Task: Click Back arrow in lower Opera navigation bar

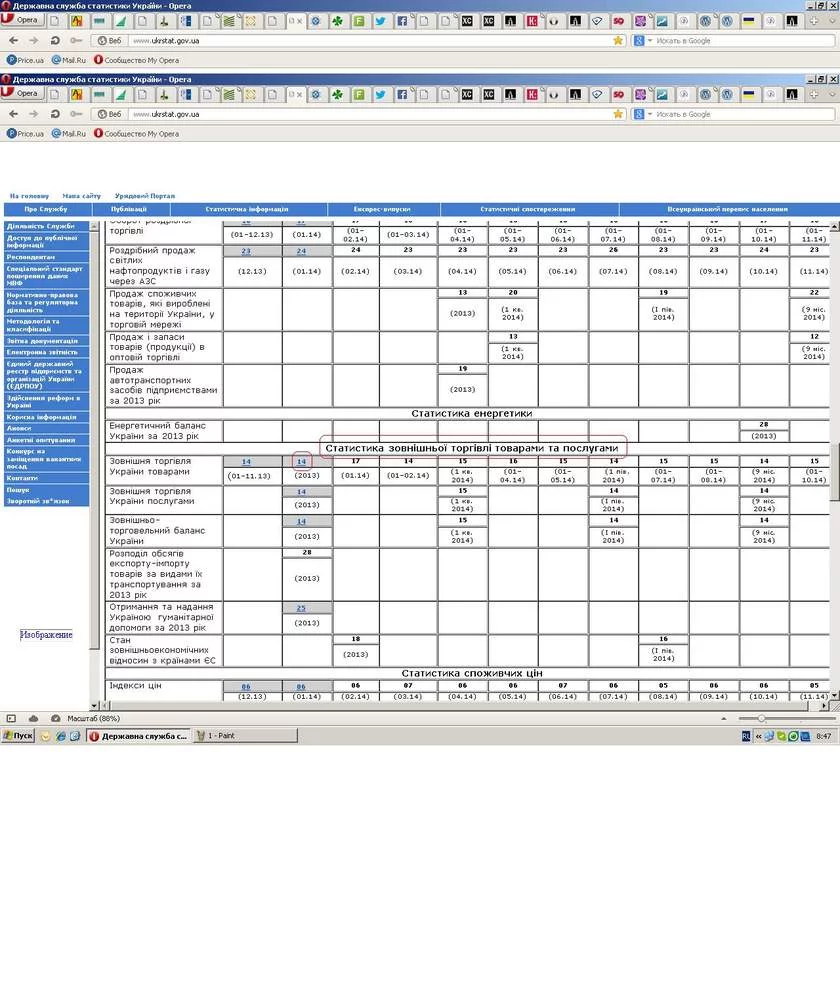Action: 13,114
